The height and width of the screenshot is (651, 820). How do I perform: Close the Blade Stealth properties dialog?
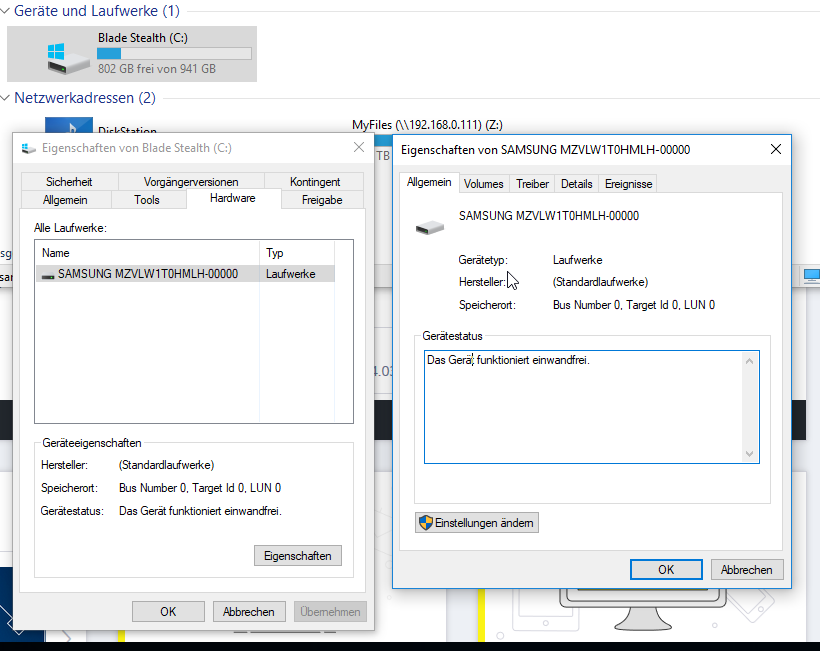tap(359, 147)
